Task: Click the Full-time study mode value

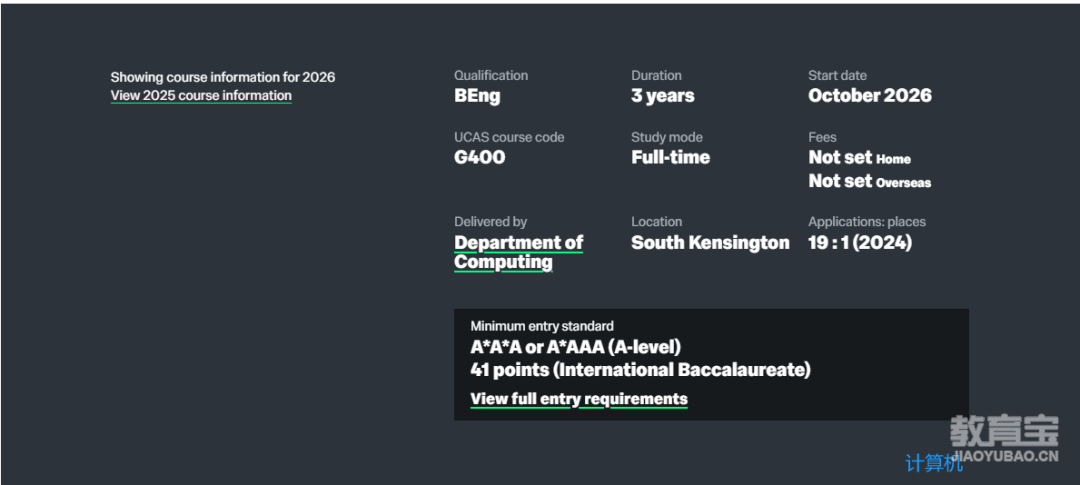Action: (670, 158)
